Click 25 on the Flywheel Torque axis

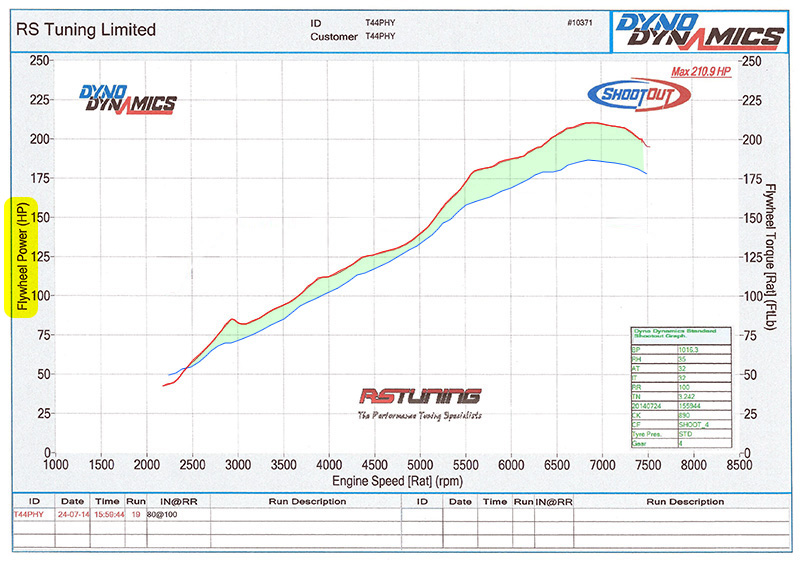(749, 414)
